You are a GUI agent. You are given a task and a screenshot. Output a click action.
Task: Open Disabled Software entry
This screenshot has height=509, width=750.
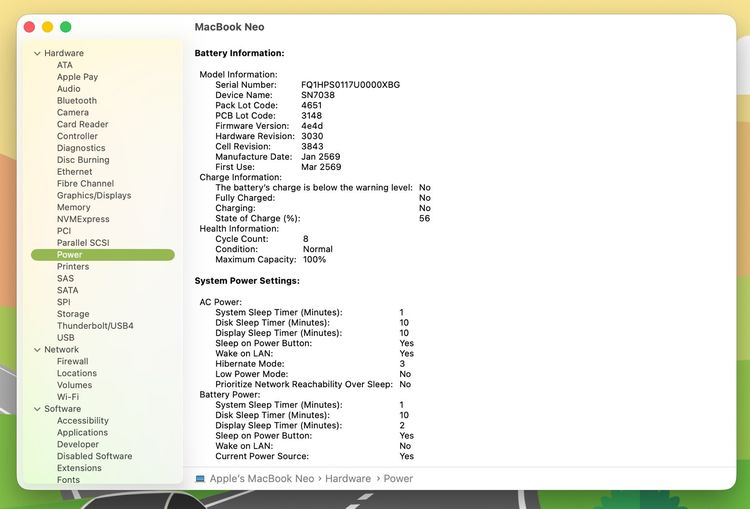[x=94, y=456]
